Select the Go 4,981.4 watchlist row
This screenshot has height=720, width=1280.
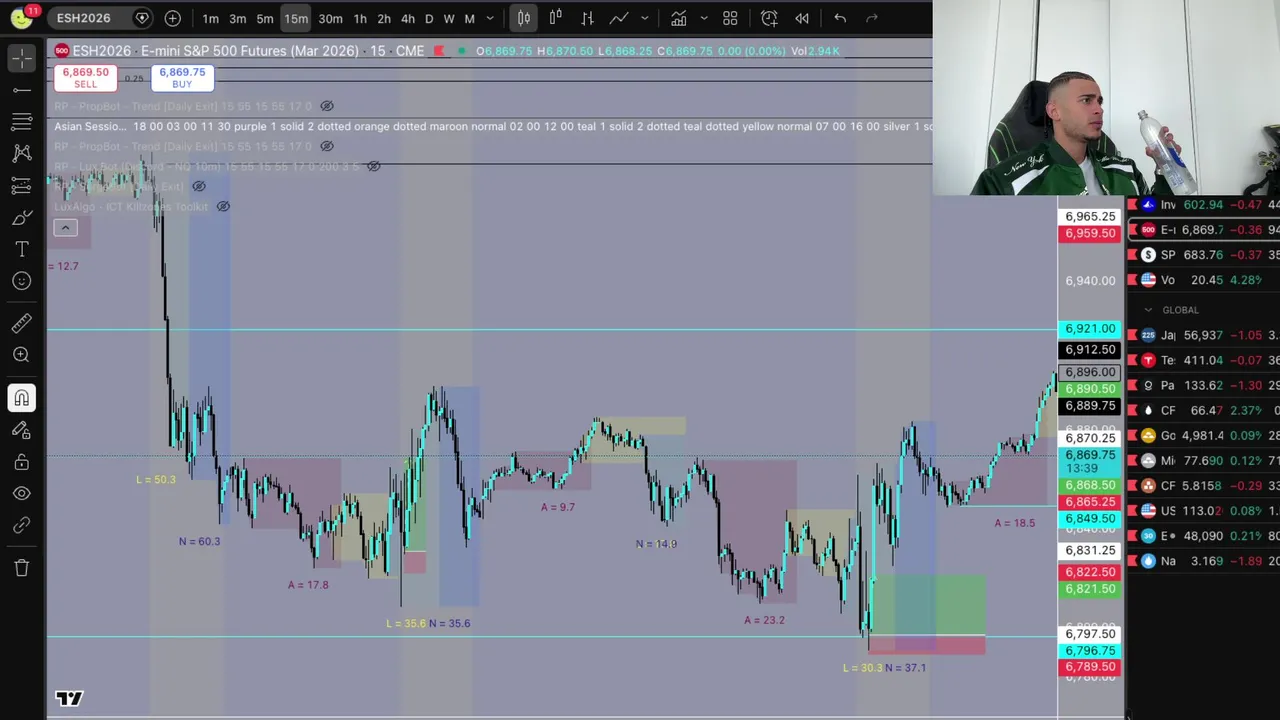[1204, 435]
